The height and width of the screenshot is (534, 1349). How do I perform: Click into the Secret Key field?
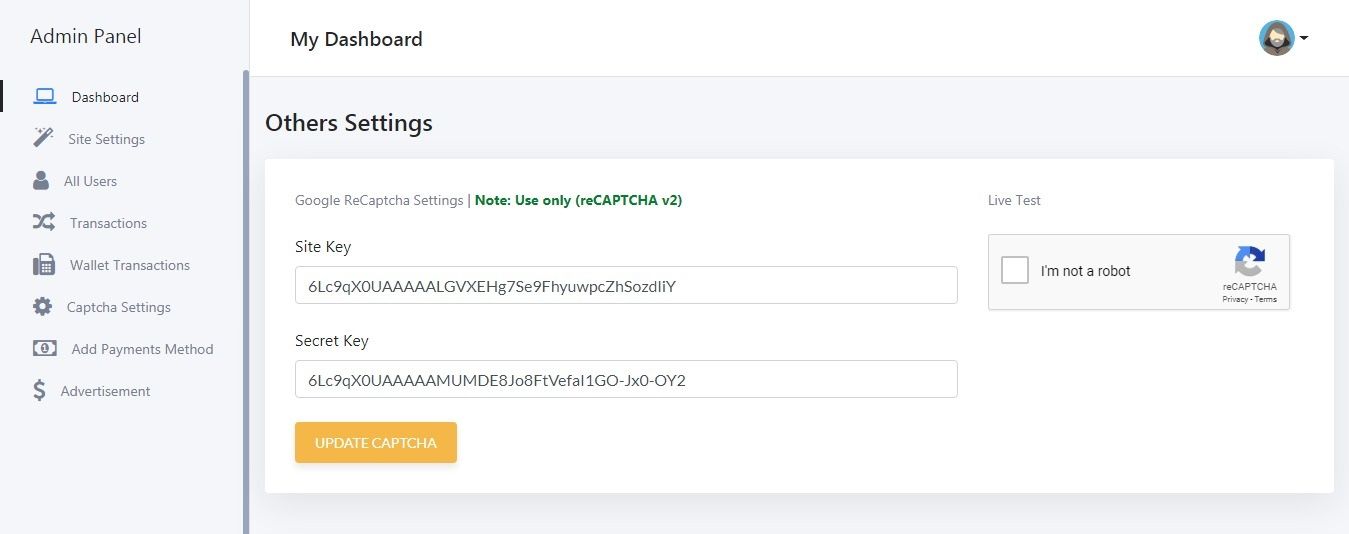626,379
